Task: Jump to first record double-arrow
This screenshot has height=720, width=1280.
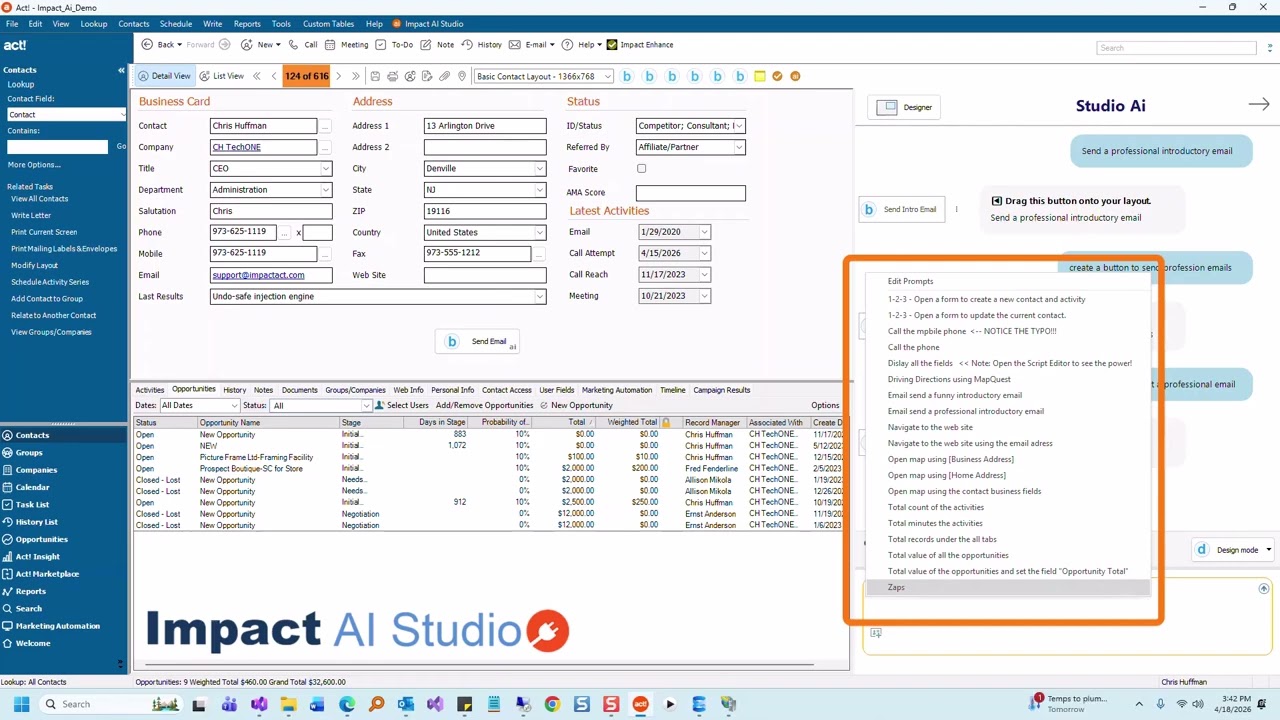Action: [x=257, y=76]
